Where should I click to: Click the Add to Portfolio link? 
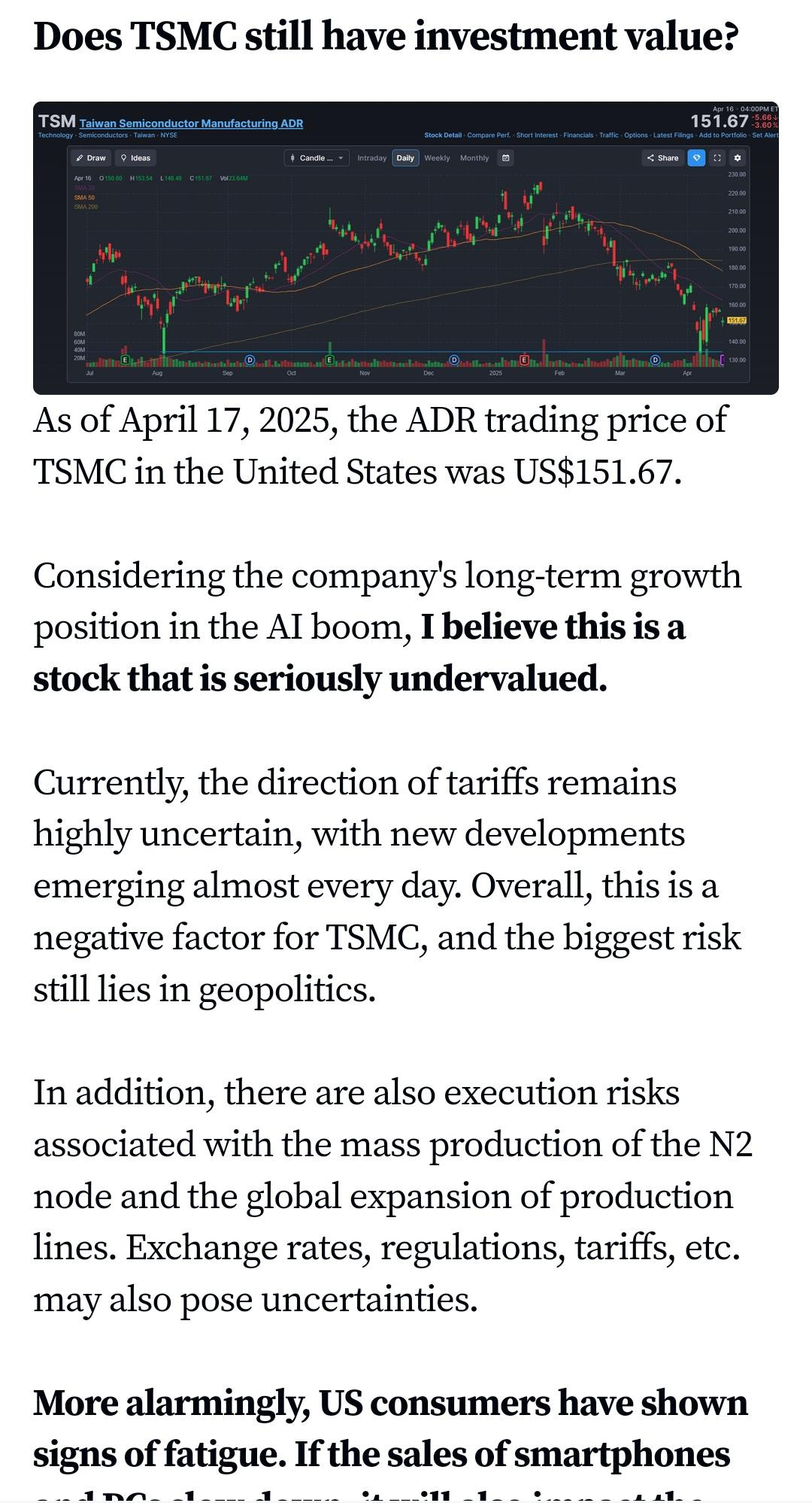pos(723,135)
